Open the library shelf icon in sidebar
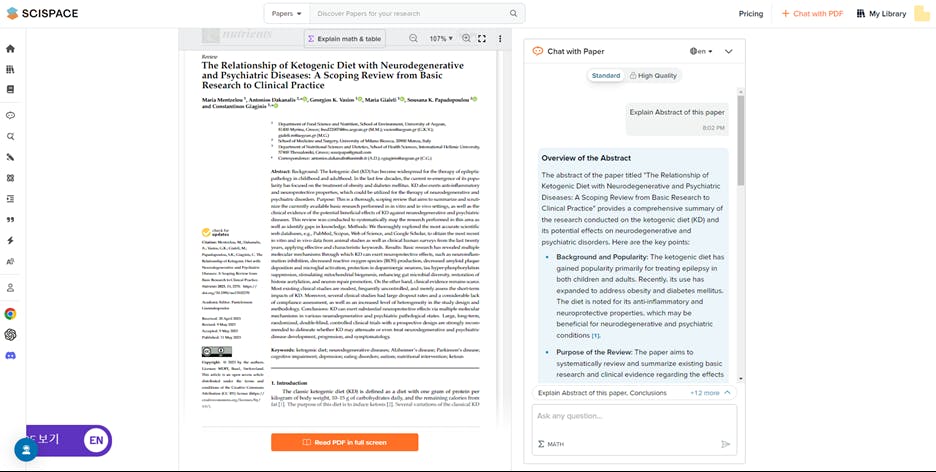 pyautogui.click(x=10, y=69)
